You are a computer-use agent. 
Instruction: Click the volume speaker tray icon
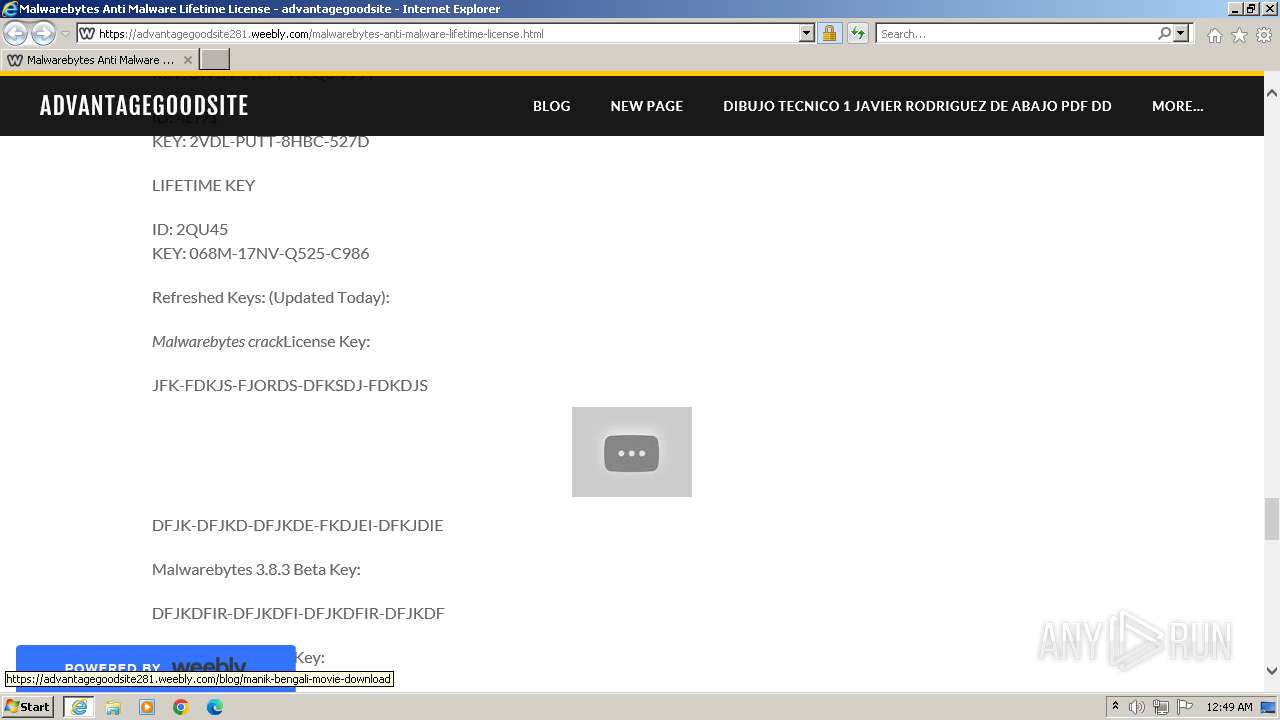(1137, 707)
